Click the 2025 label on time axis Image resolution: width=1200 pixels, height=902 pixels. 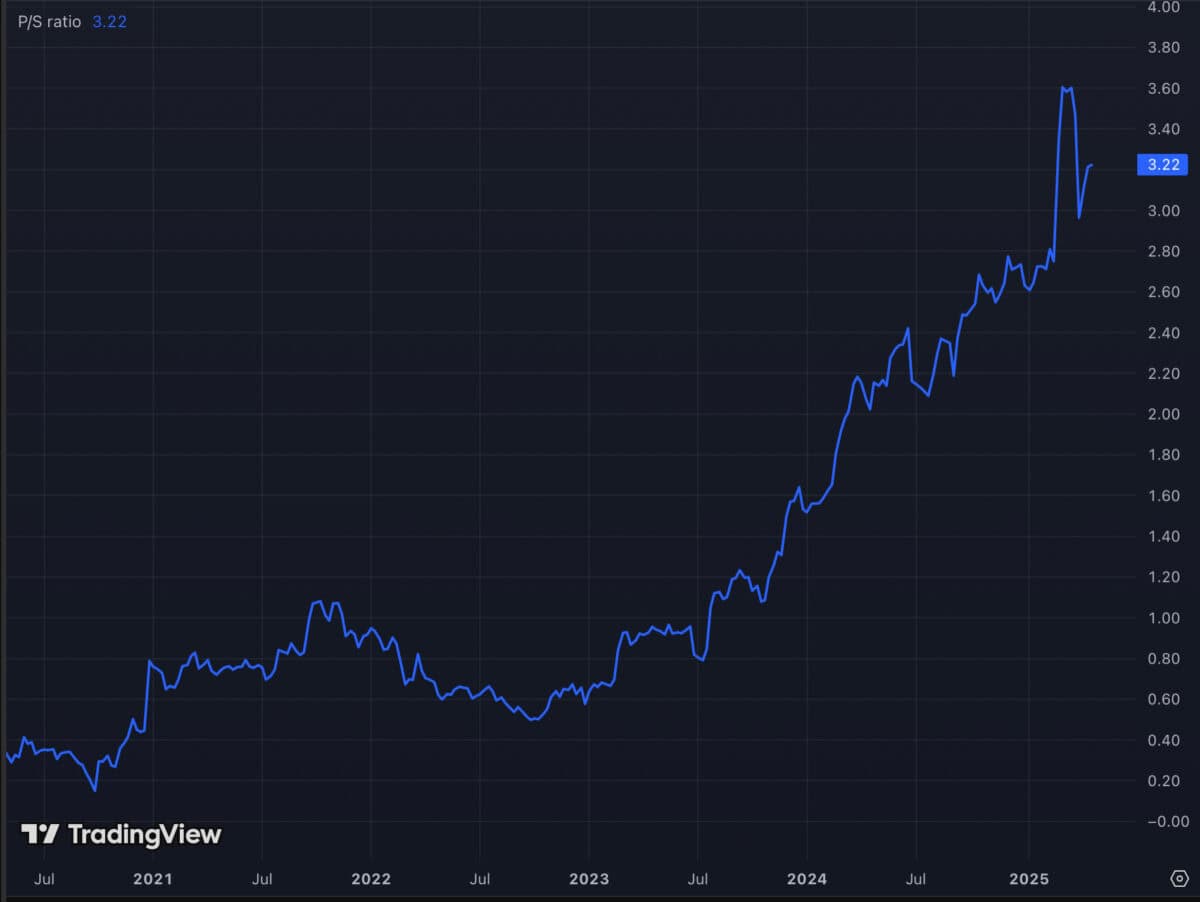pos(1028,879)
